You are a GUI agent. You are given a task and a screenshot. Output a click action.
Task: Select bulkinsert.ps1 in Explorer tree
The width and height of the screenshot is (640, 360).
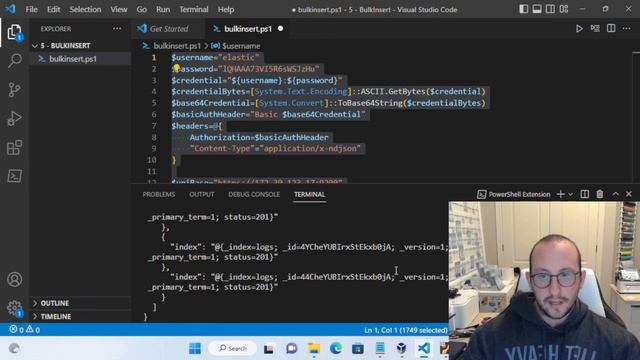coord(73,59)
